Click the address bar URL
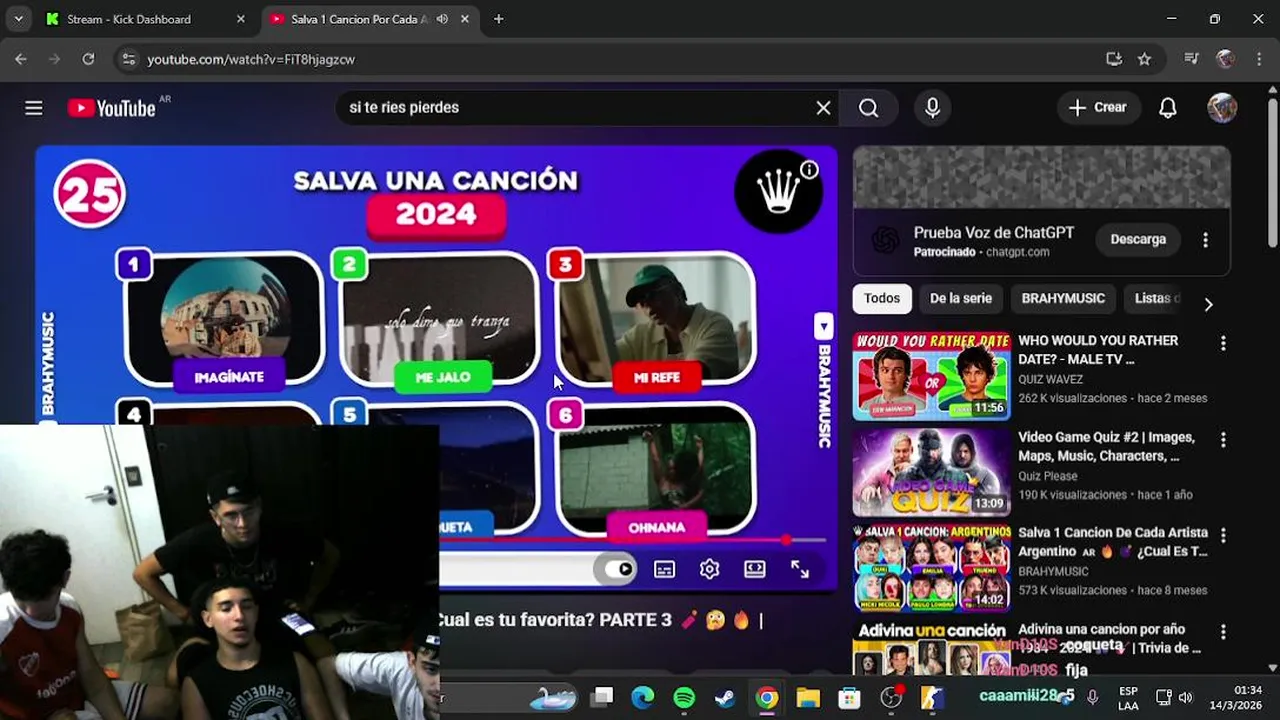The height and width of the screenshot is (720, 1280). click(x=251, y=59)
